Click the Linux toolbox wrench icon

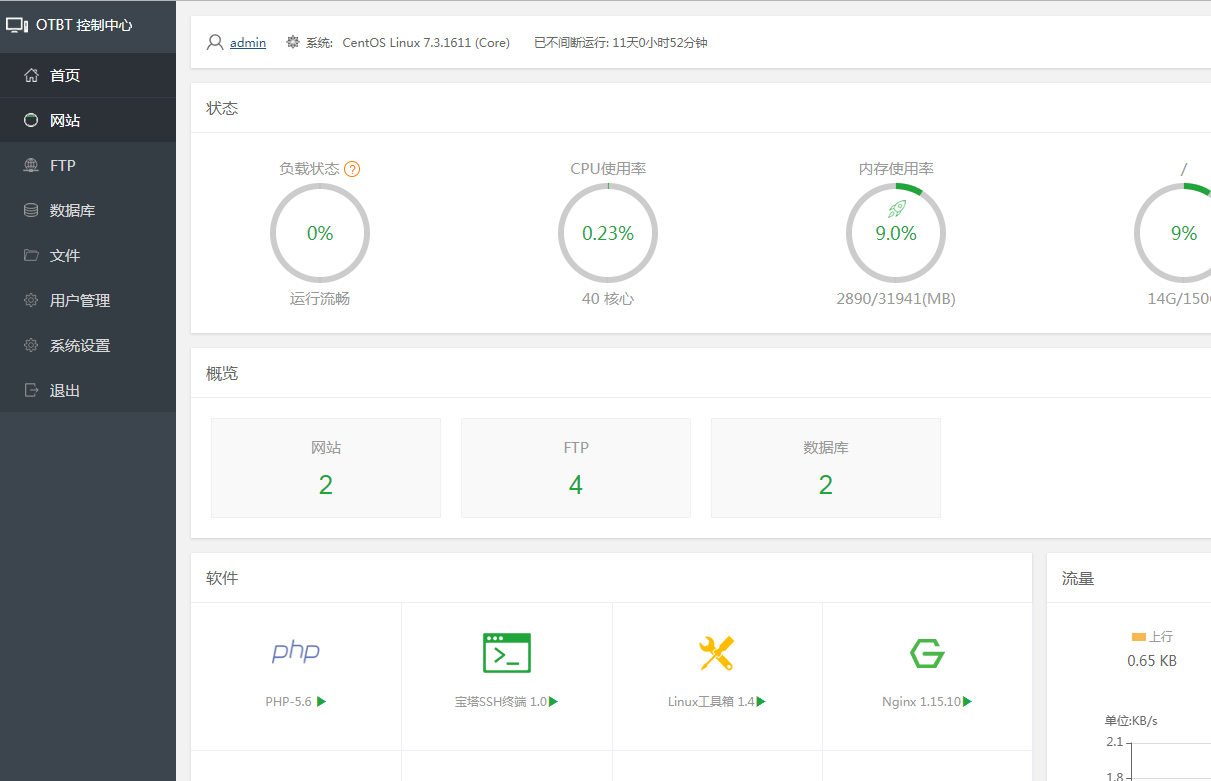point(717,653)
